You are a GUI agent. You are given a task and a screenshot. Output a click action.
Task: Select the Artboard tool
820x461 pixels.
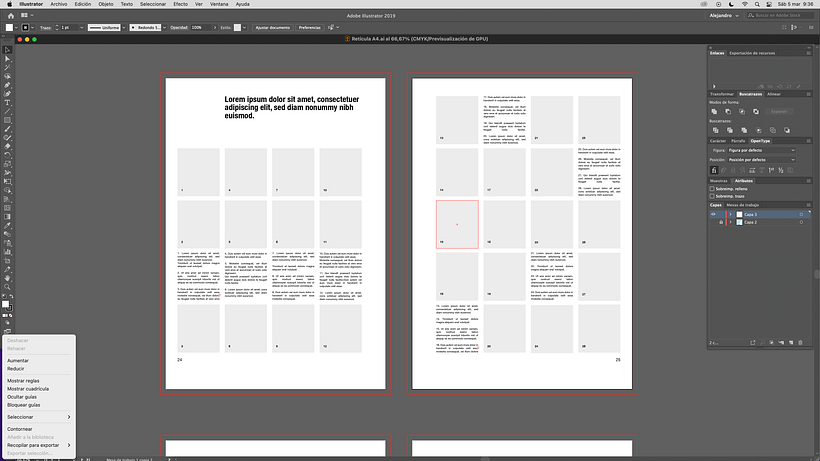pos(7,261)
